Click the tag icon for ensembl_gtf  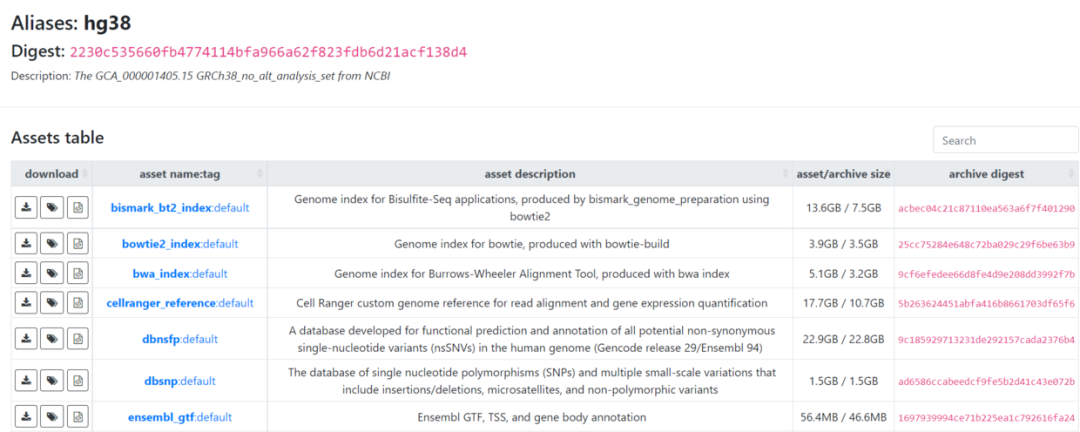coord(52,417)
